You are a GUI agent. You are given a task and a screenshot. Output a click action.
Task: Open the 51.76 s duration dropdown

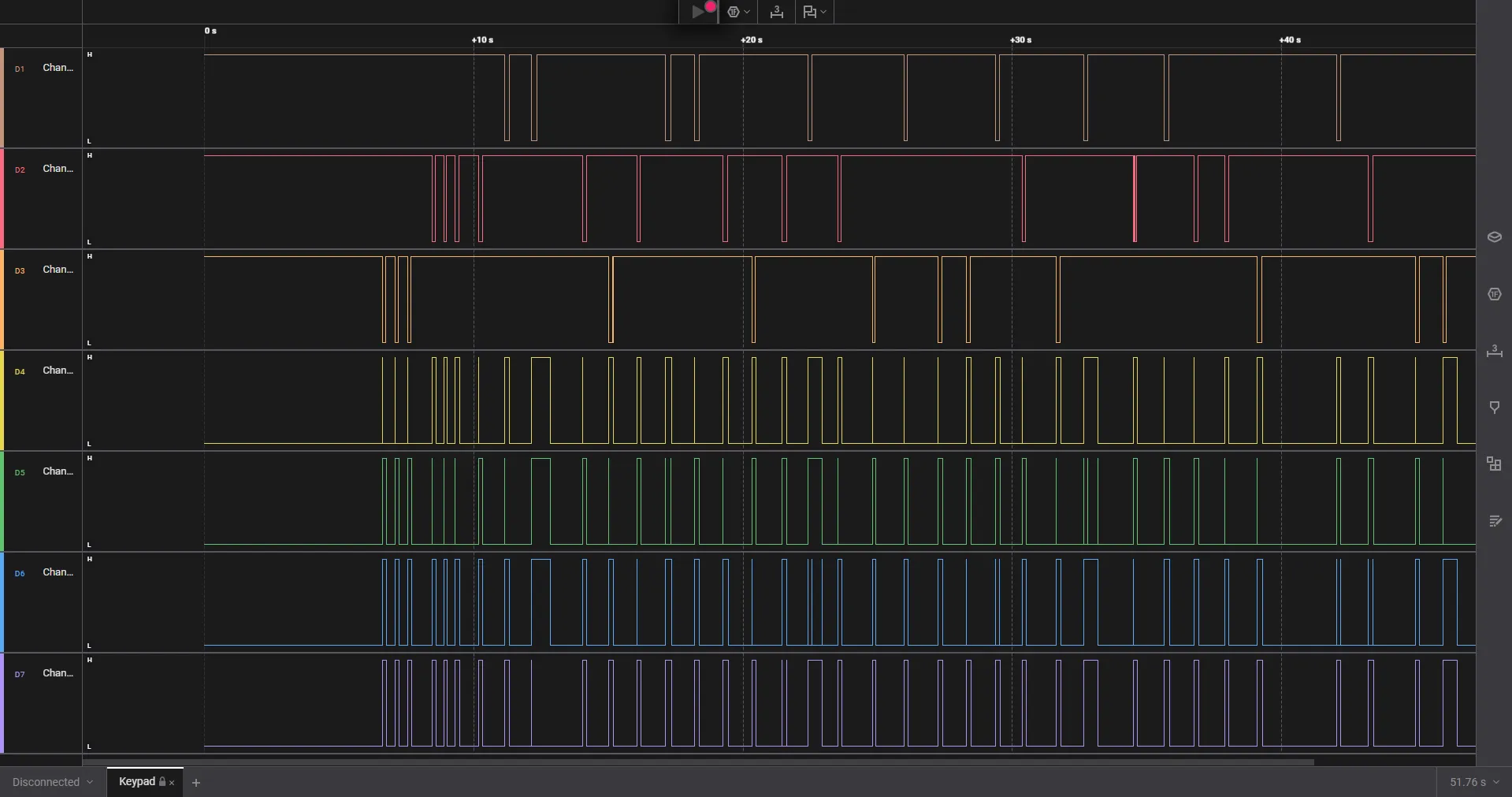pyautogui.click(x=1473, y=782)
